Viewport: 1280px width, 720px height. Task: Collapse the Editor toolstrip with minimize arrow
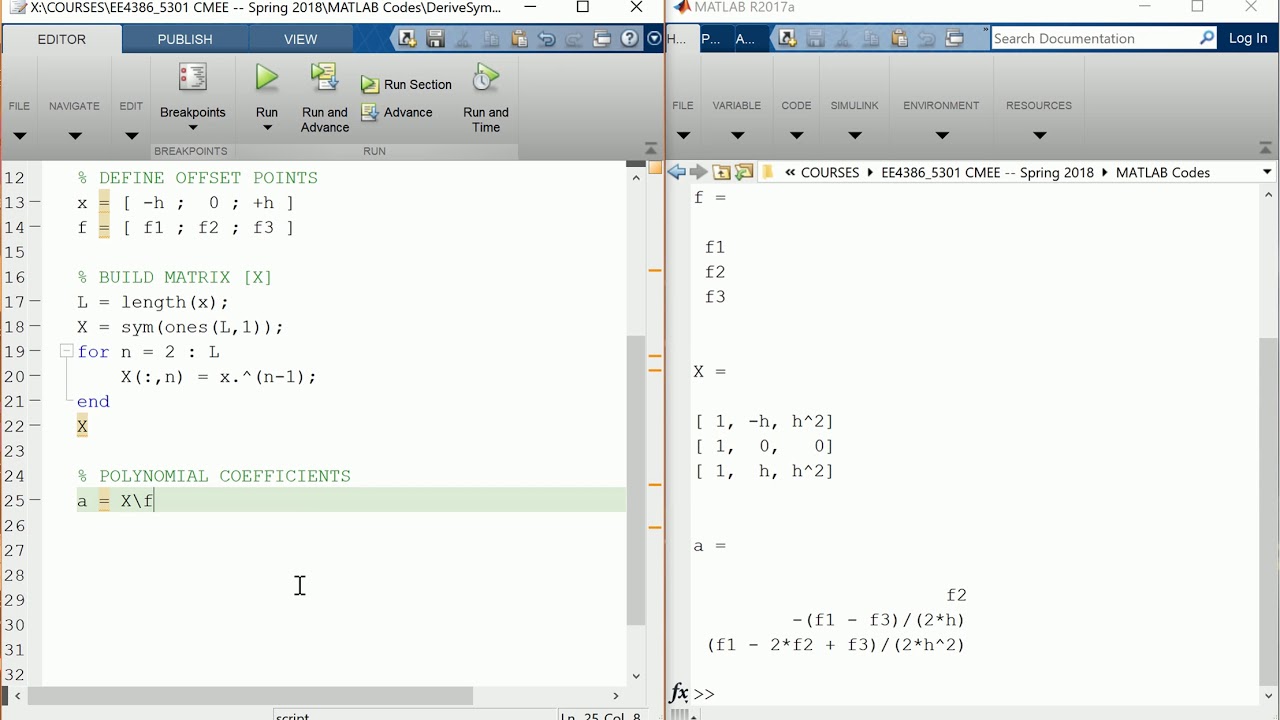pos(651,148)
